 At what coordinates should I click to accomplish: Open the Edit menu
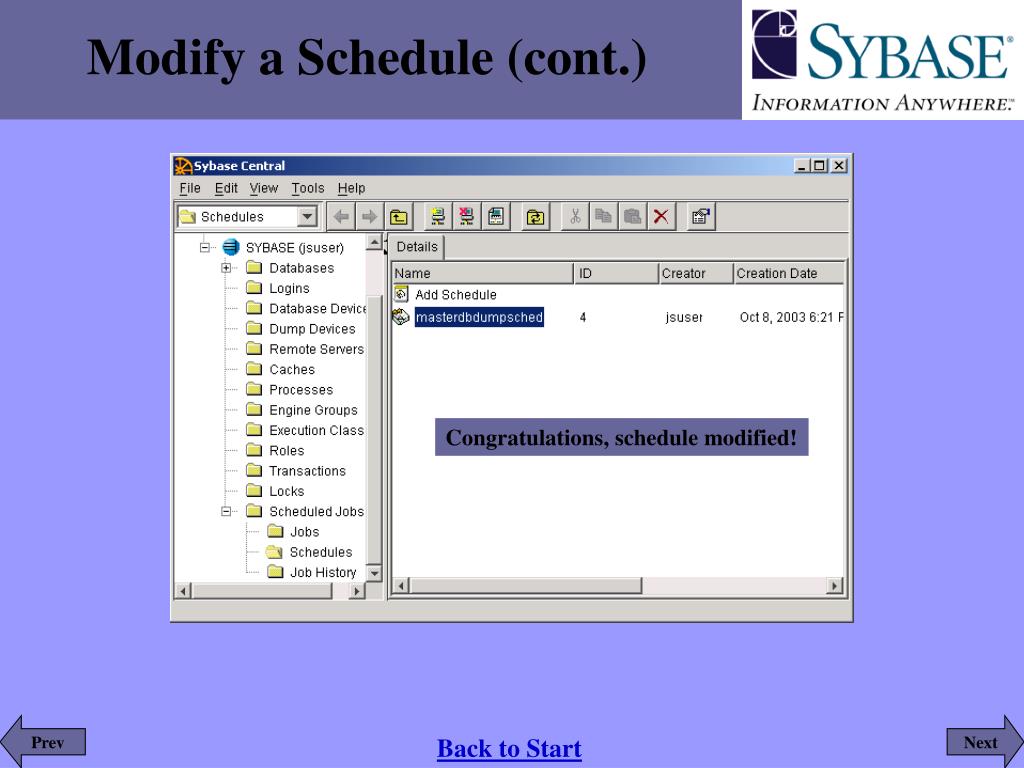(x=226, y=188)
